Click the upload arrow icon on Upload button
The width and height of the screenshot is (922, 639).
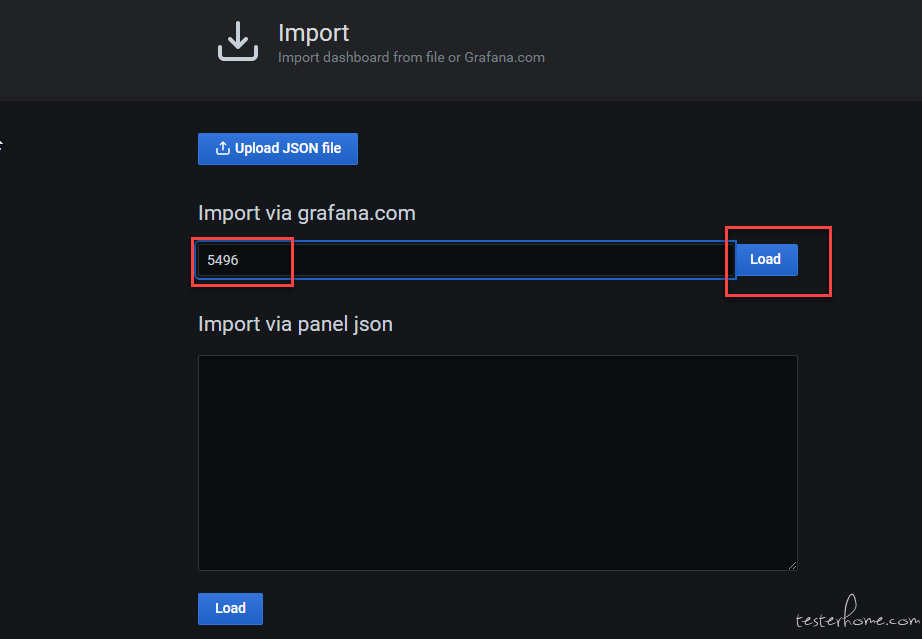pos(222,148)
